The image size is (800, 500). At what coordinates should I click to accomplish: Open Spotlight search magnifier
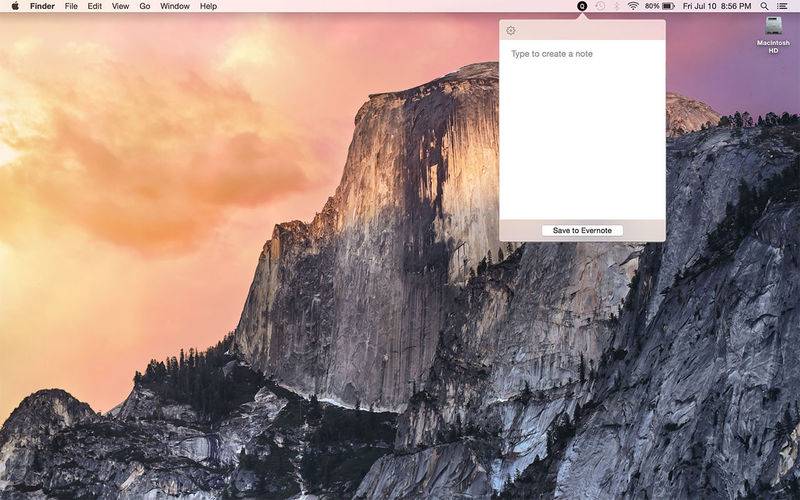coord(764,6)
